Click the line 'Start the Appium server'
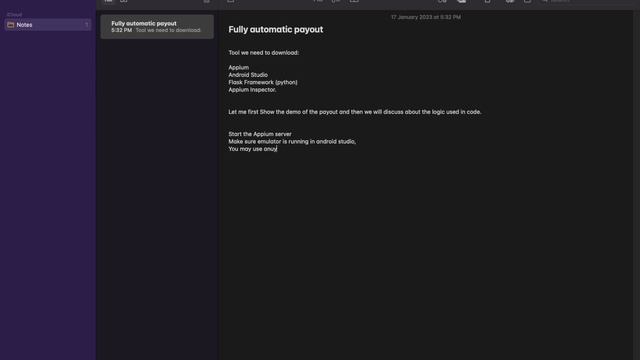The height and width of the screenshot is (360, 640). point(260,134)
